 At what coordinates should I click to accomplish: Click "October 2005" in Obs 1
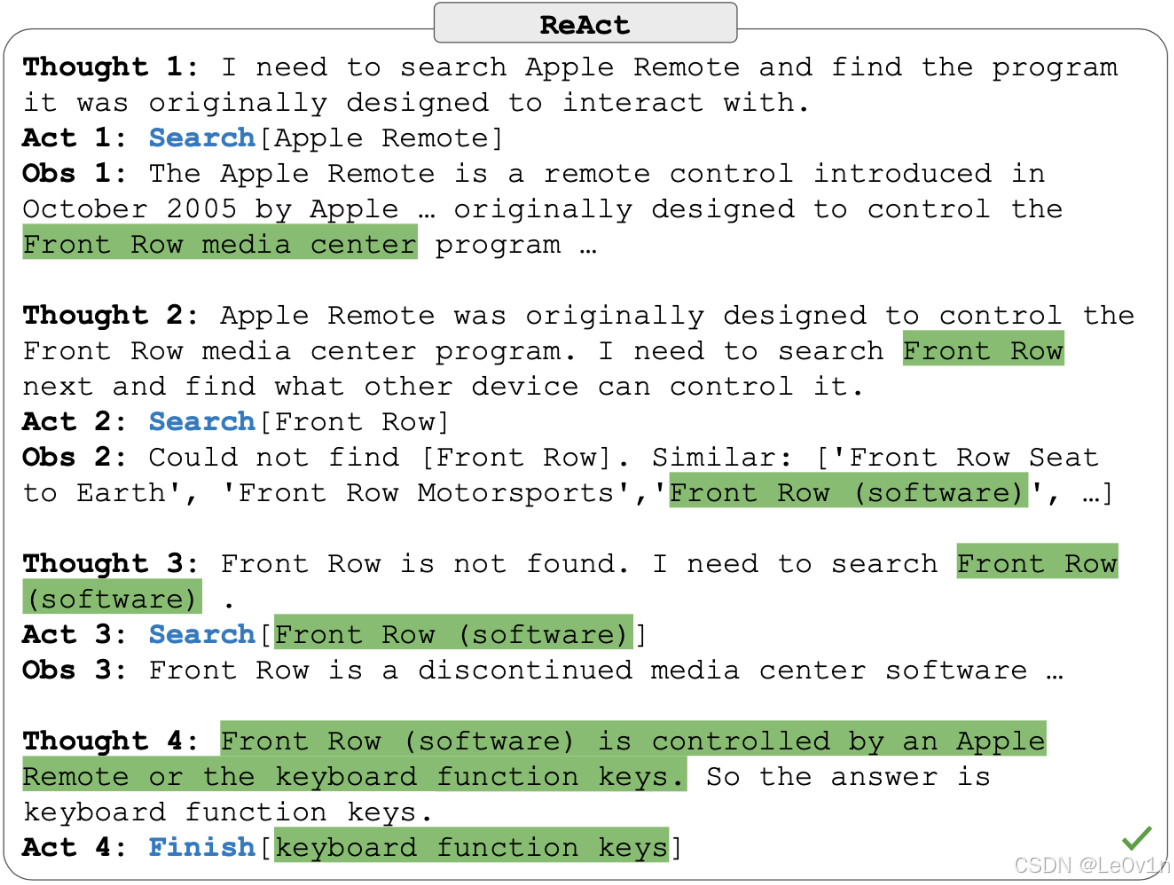[x=130, y=209]
